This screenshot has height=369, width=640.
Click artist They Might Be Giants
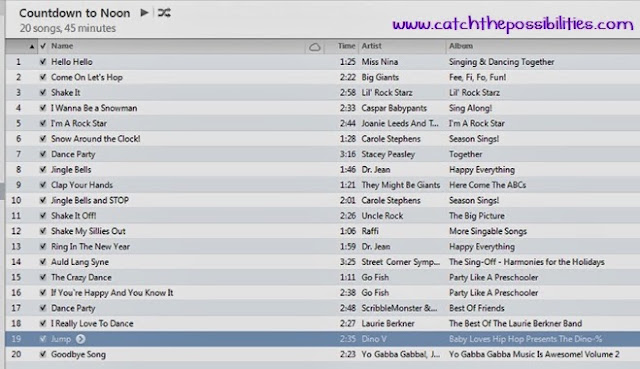[x=401, y=185]
